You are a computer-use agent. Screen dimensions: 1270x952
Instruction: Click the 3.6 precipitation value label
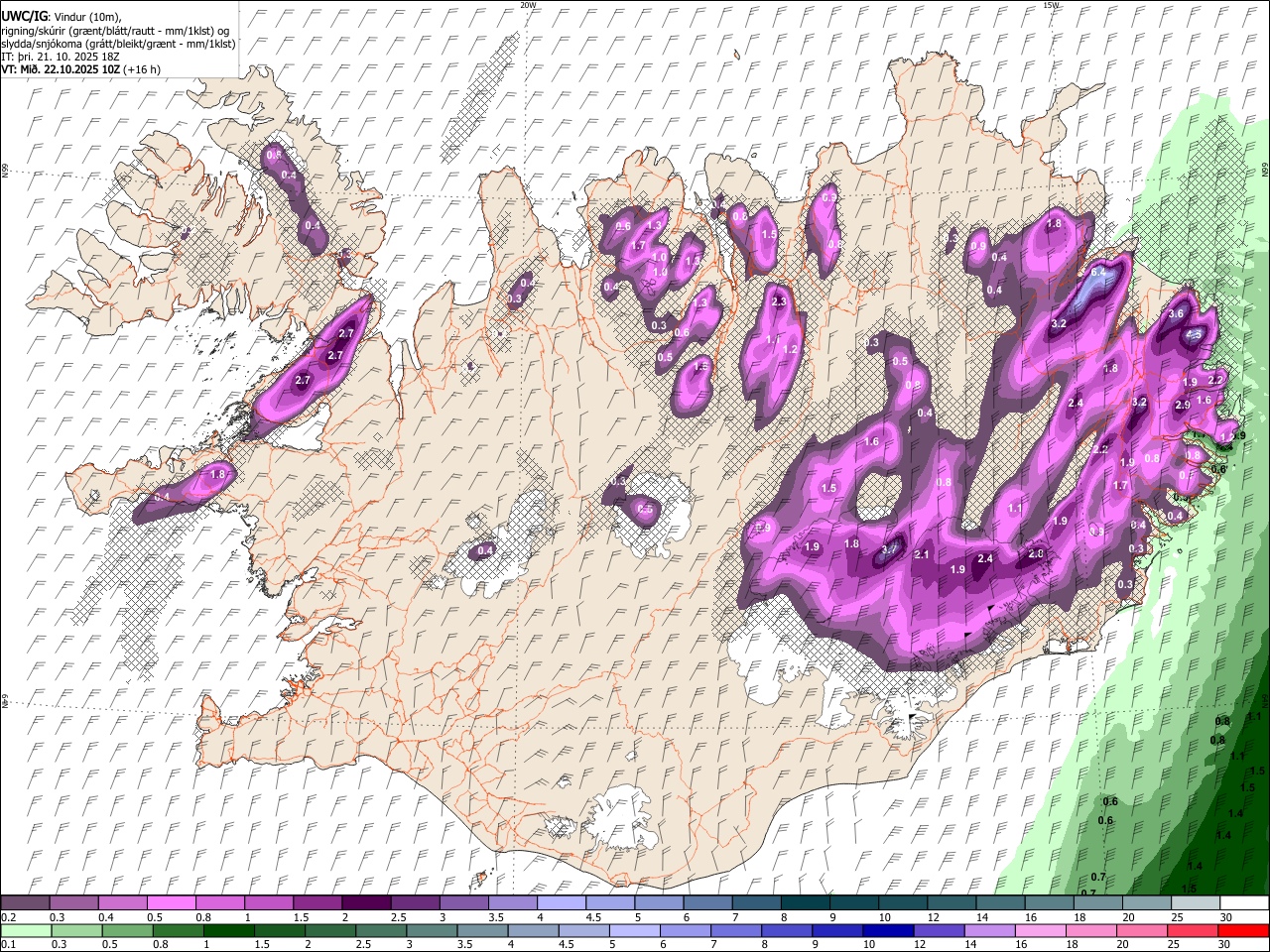[x=1177, y=313]
